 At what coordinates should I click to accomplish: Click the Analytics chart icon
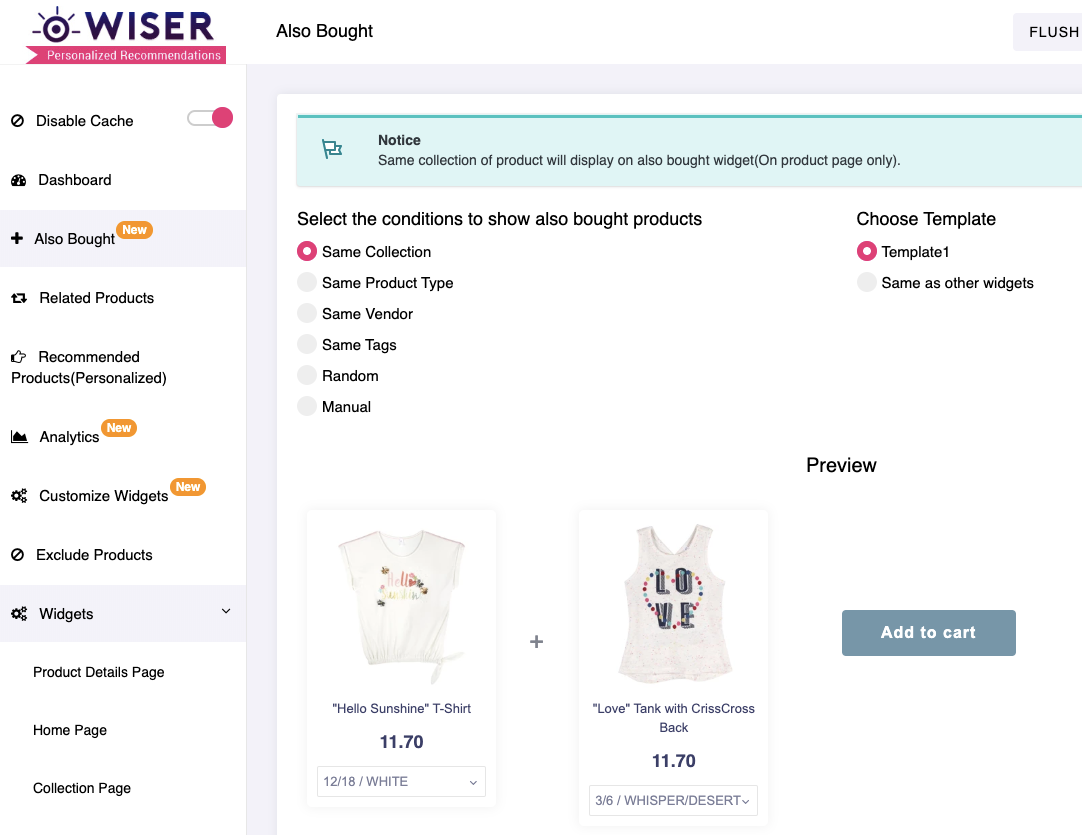[x=19, y=437]
